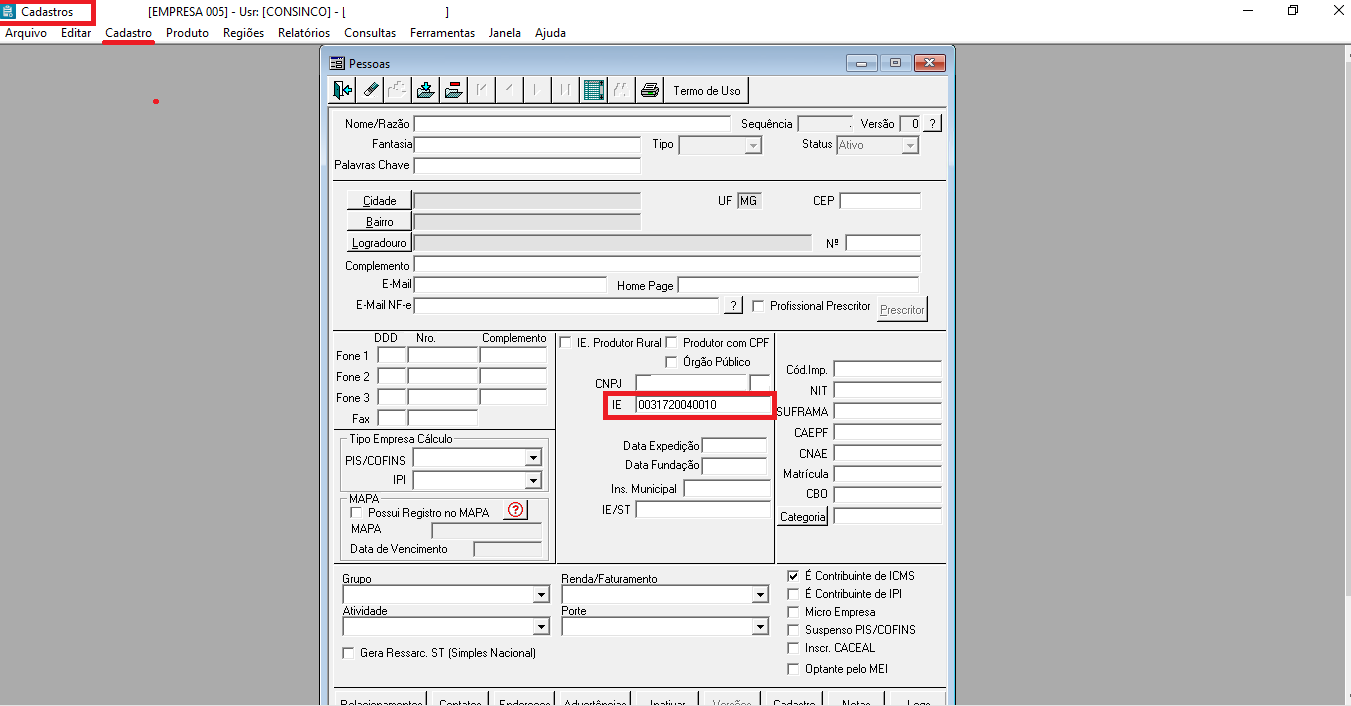Screen dimensions: 1351x706
Task: Tick the Profissional Prescritor checkbox
Action: coord(759,306)
